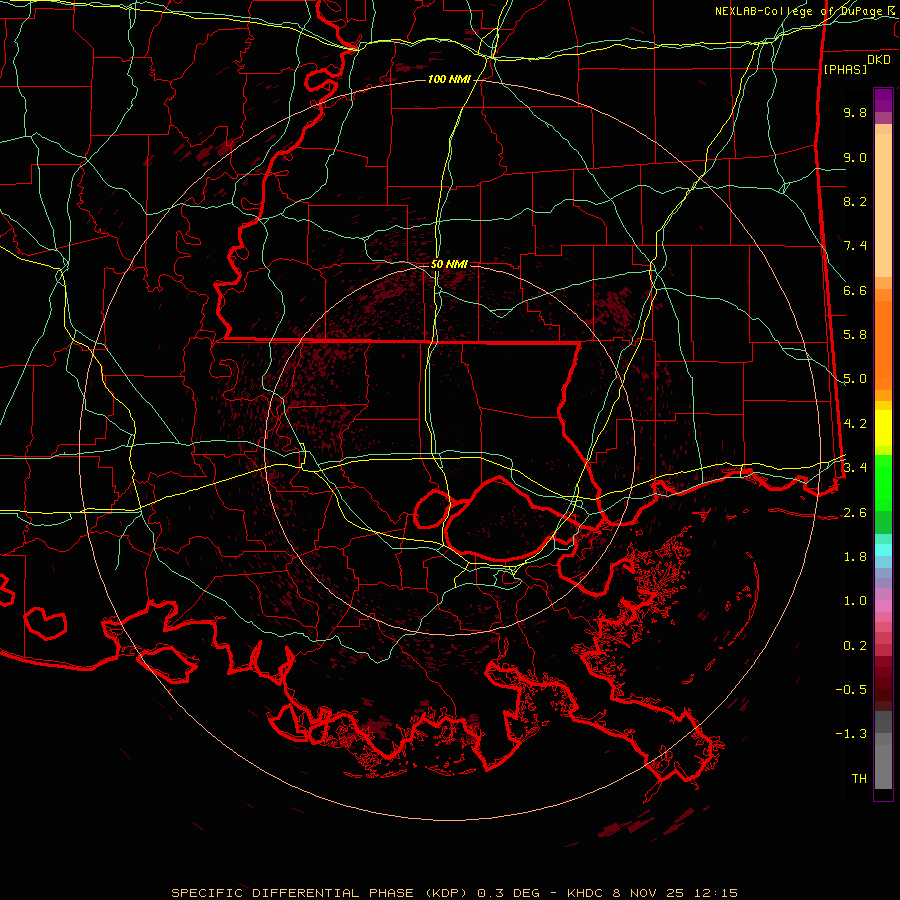Click the TH threshold label
The image size is (900, 900).
point(859,779)
